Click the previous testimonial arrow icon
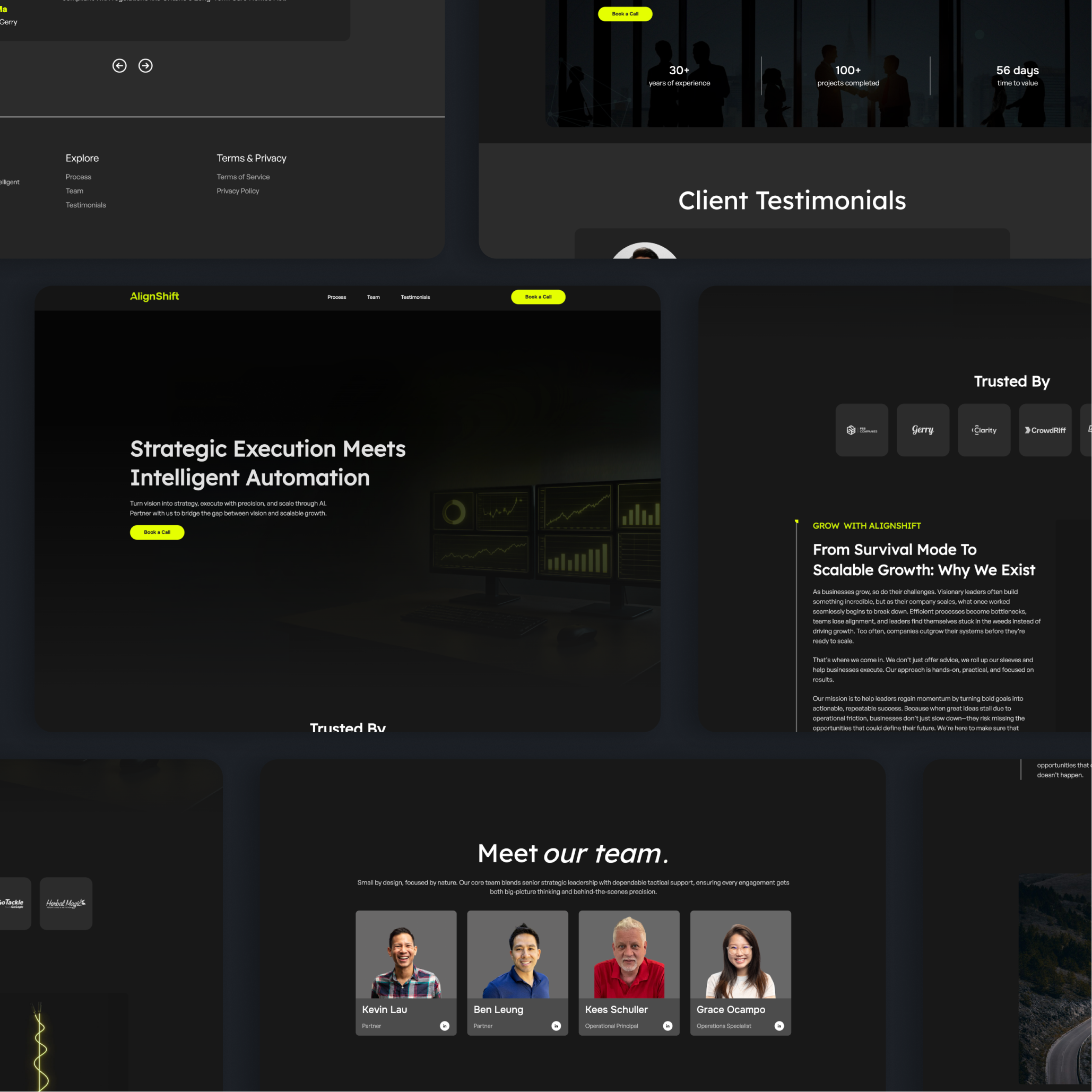Viewport: 1092px width, 1092px height. click(119, 66)
